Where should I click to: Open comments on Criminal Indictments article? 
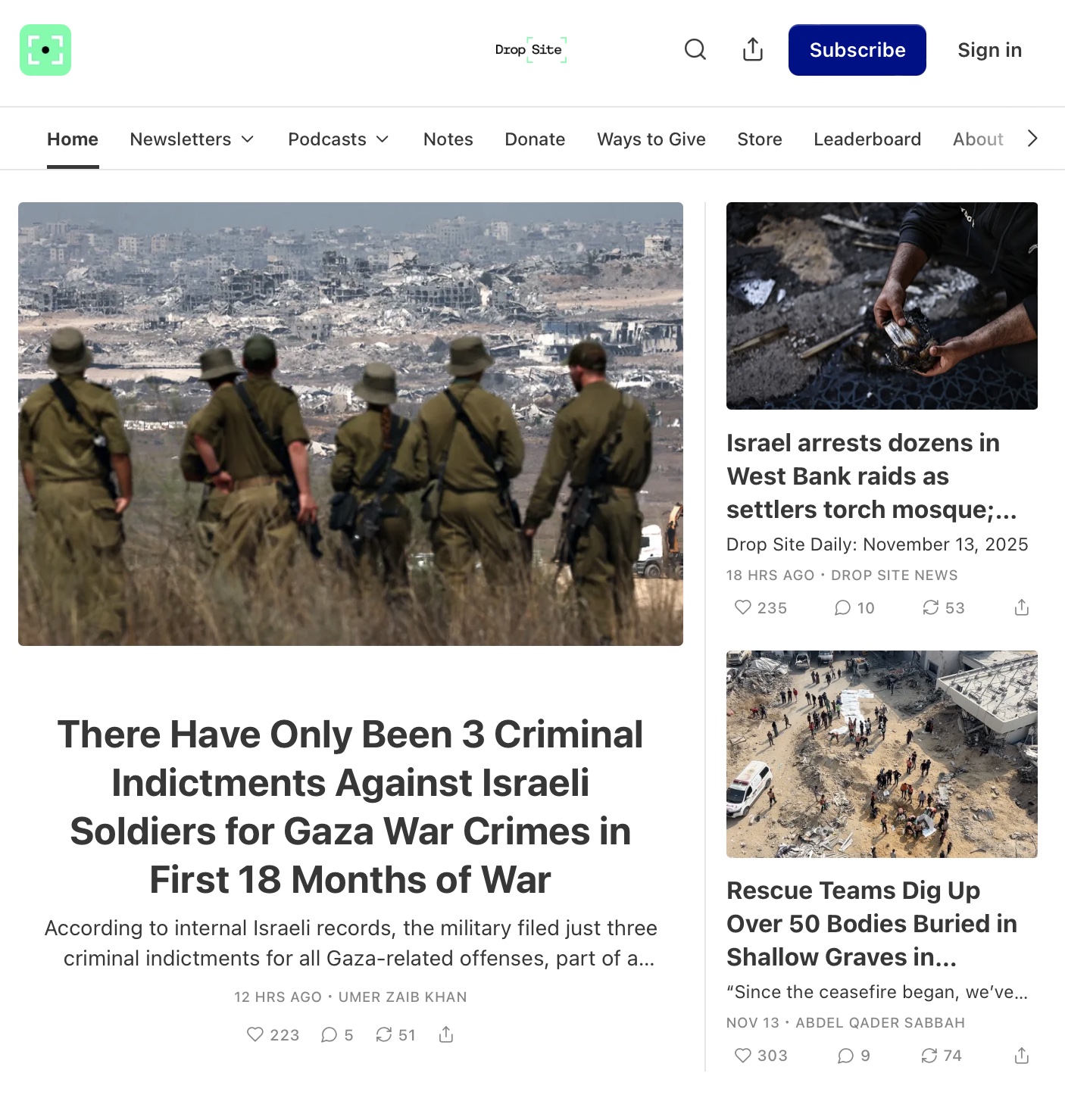tap(337, 1034)
